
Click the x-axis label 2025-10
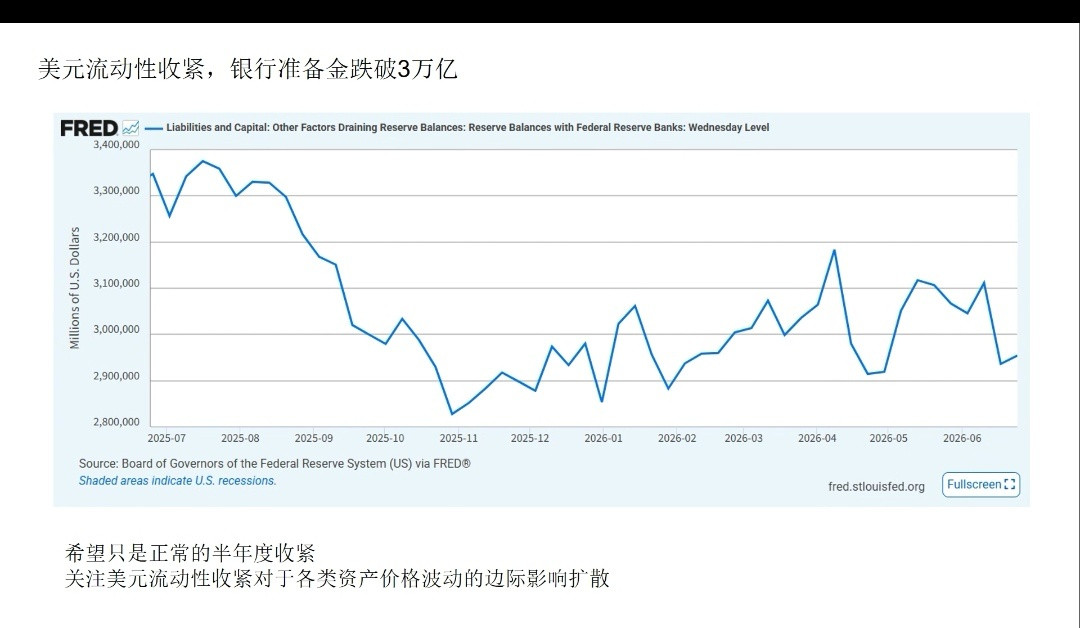[x=385, y=438]
